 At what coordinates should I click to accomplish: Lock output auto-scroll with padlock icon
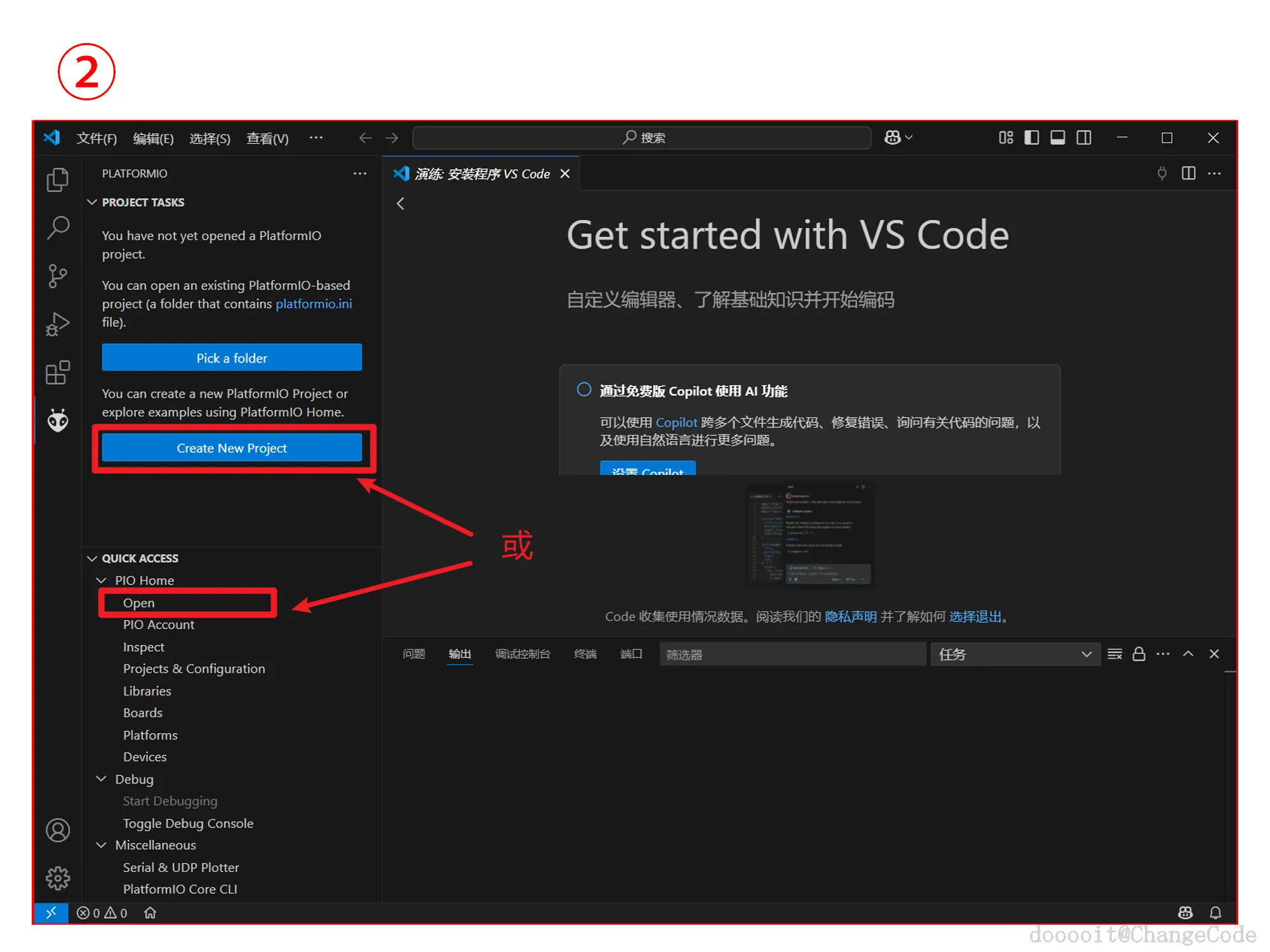pyautogui.click(x=1139, y=654)
